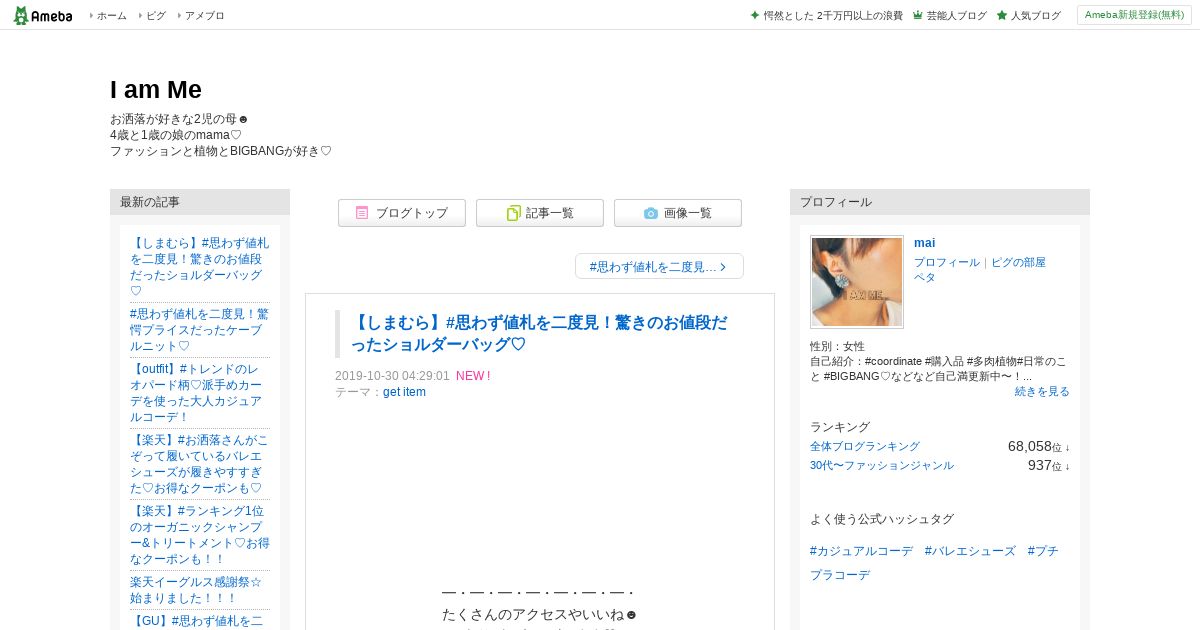Open the #バレエシューズ hashtag
1200x630 pixels.
click(x=970, y=551)
